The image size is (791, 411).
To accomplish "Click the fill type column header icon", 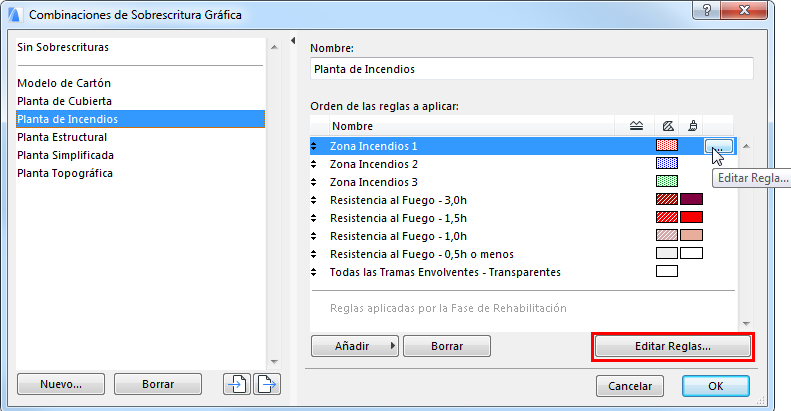I will pyautogui.click(x=667, y=126).
